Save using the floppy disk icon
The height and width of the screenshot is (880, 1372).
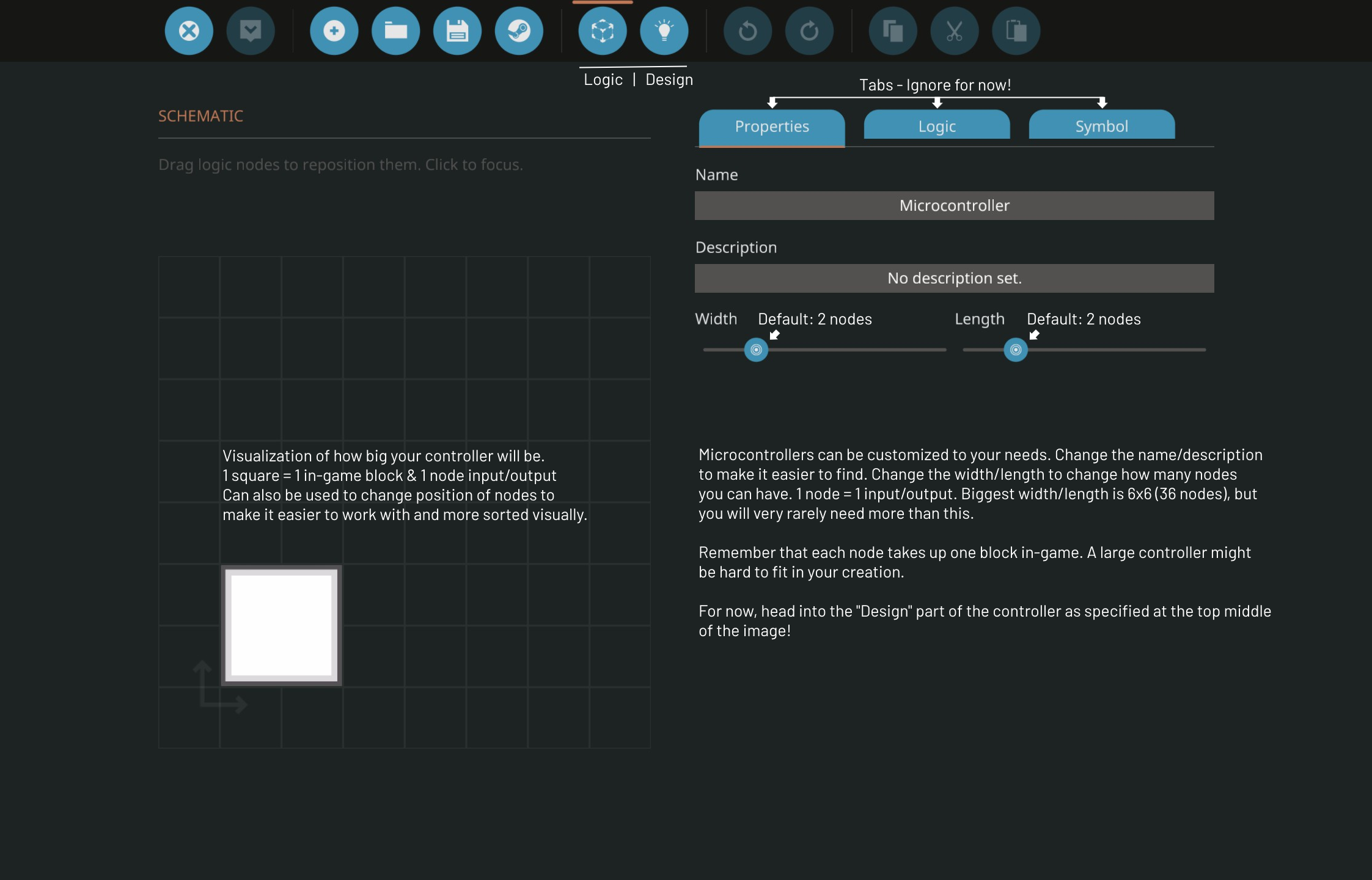click(x=457, y=31)
